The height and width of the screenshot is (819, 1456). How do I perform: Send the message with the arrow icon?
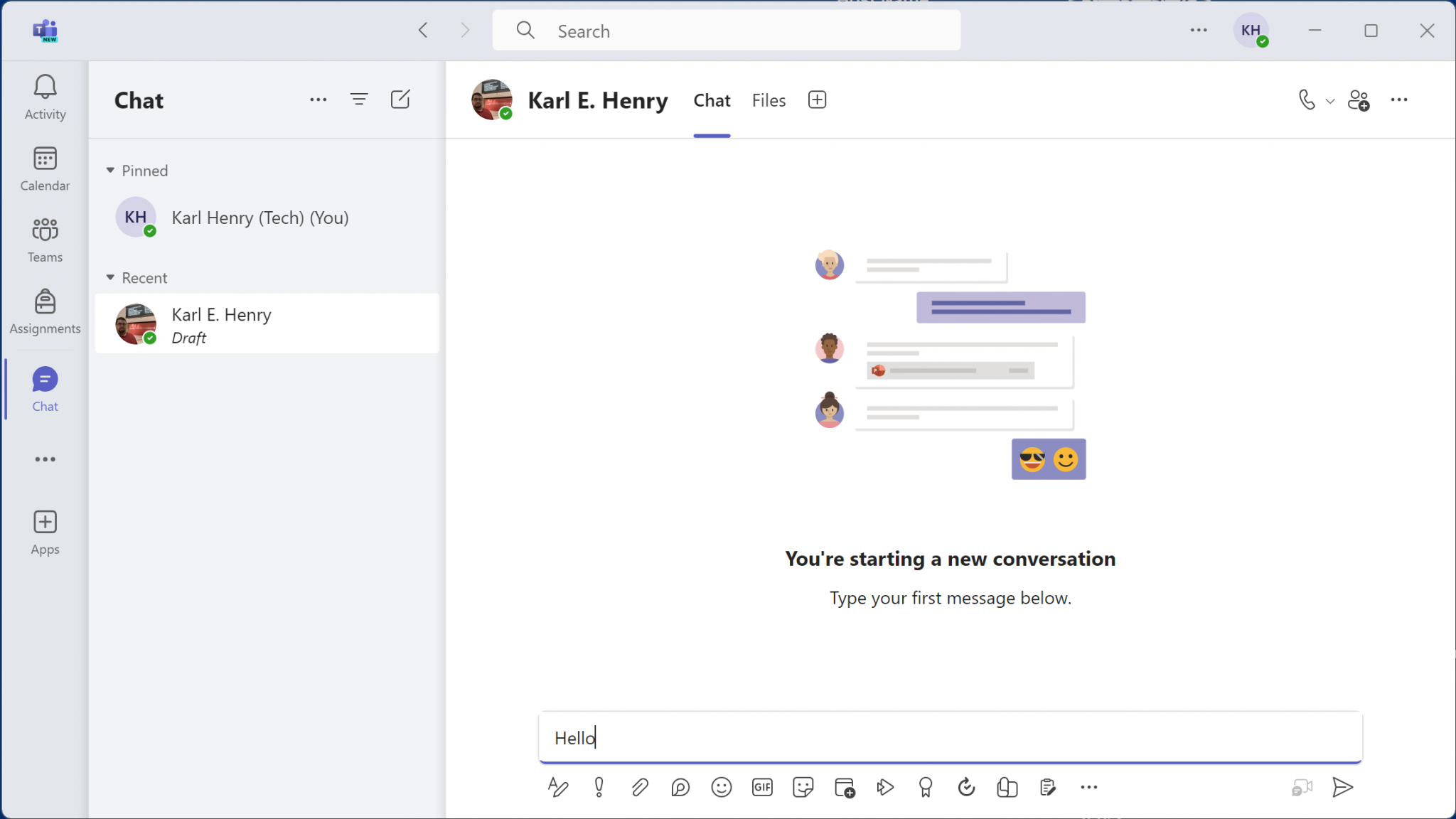coord(1342,787)
